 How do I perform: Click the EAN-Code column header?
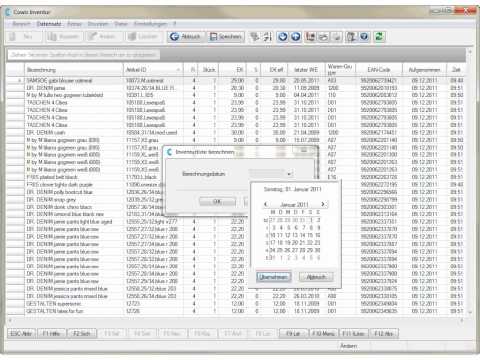point(379,70)
